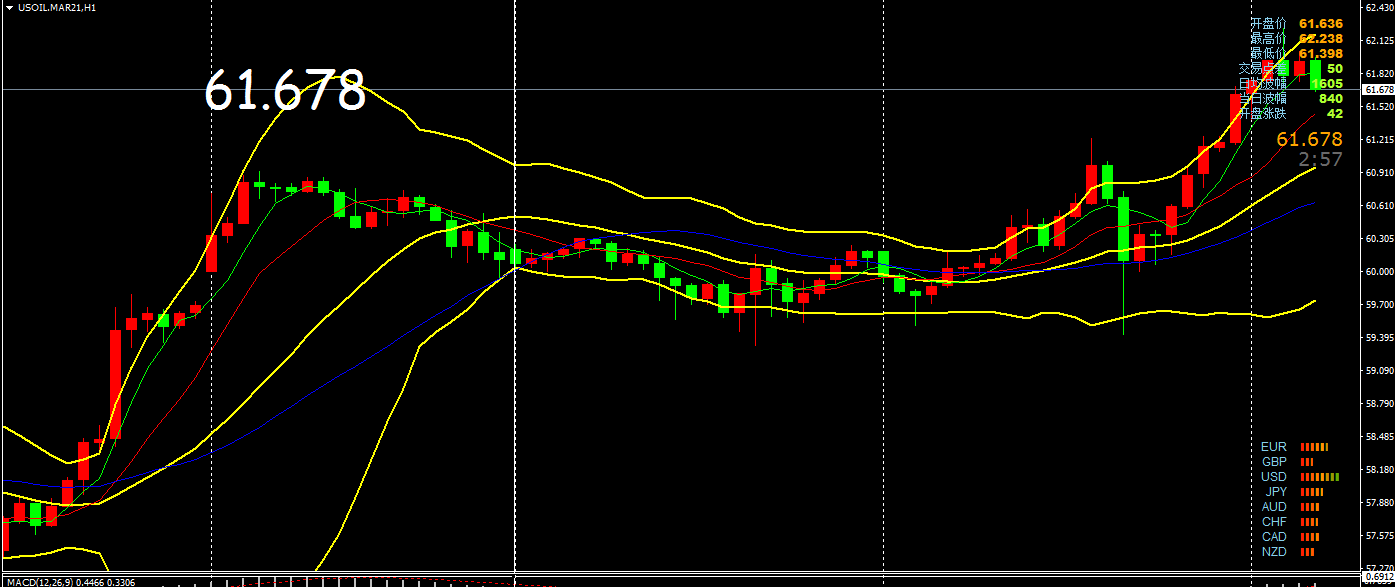1395x587 pixels.
Task: Click the high price value 62.238
Action: tap(1321, 38)
